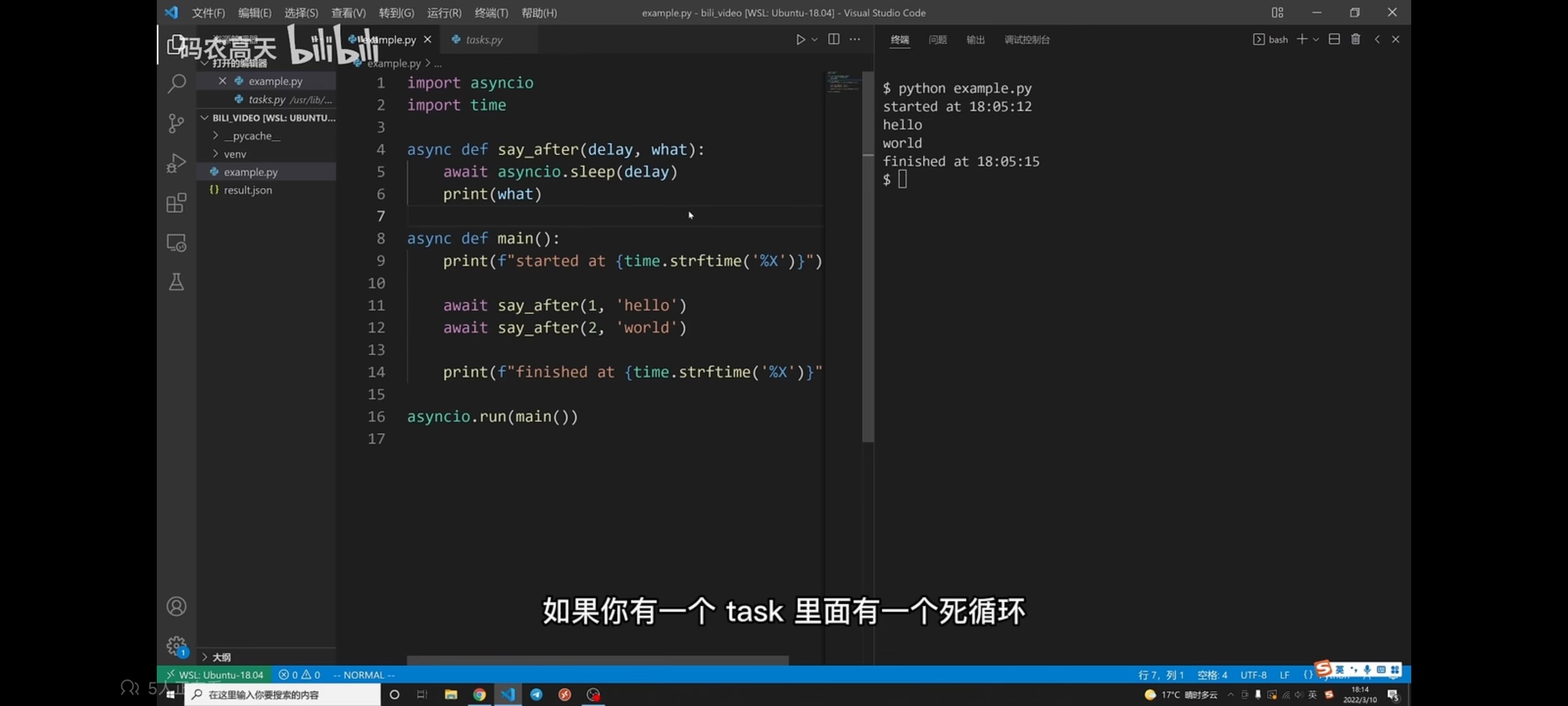Toggle the customize layout button in title bar

[1277, 12]
